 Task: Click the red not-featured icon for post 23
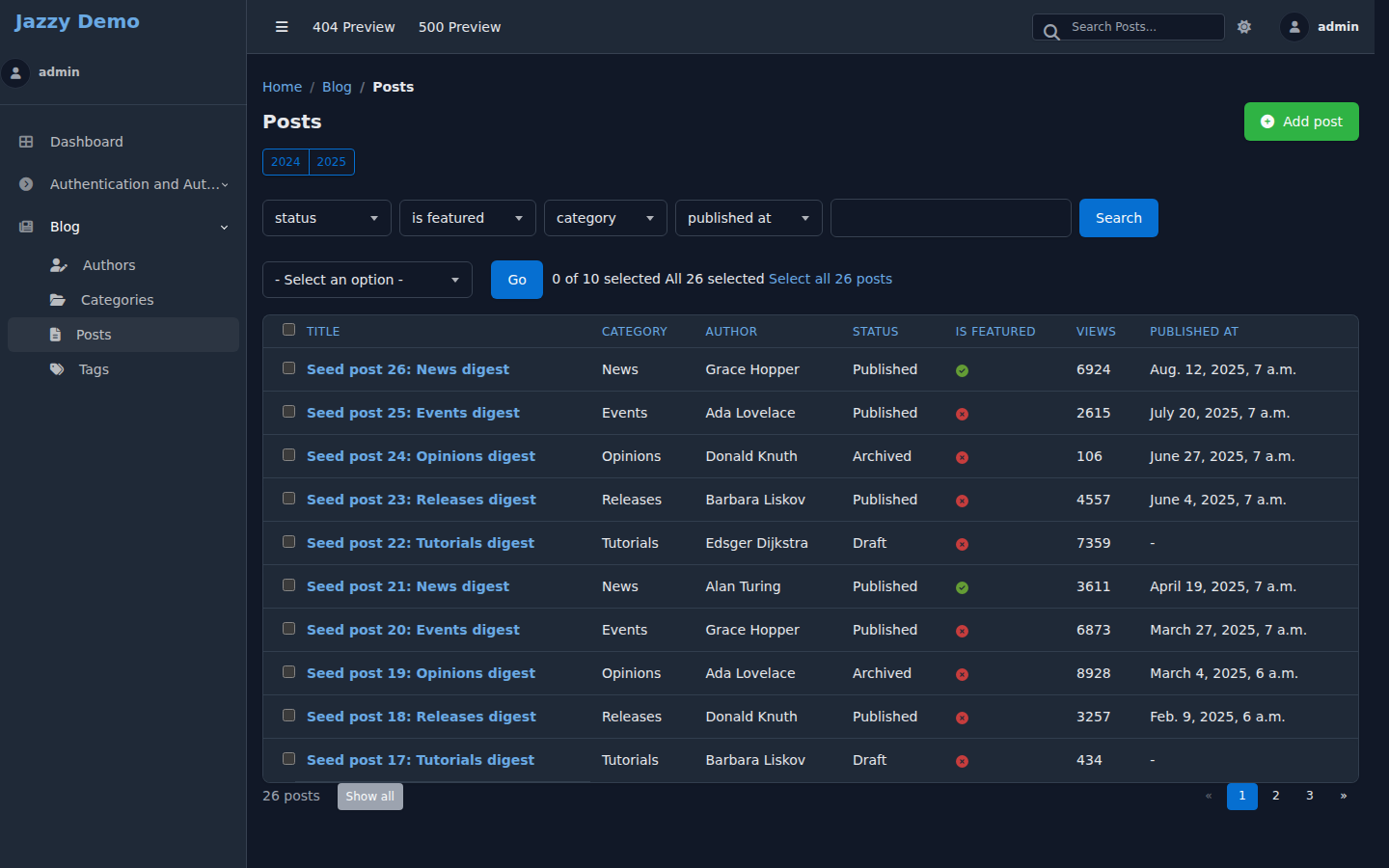[x=962, y=501]
